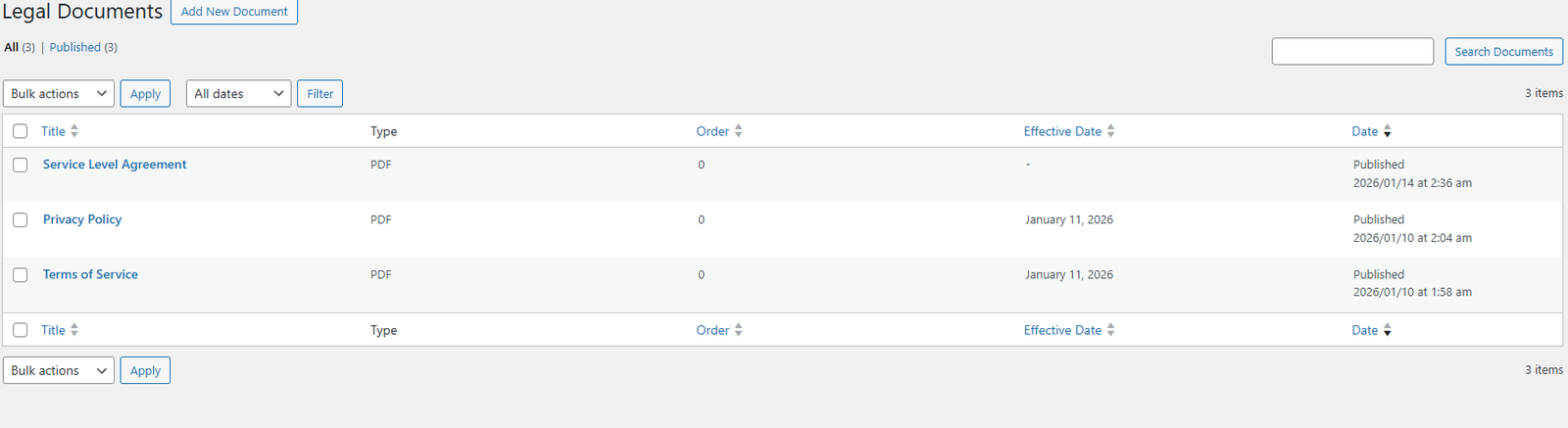
Task: Expand the All dates filter dropdown
Action: 238,94
